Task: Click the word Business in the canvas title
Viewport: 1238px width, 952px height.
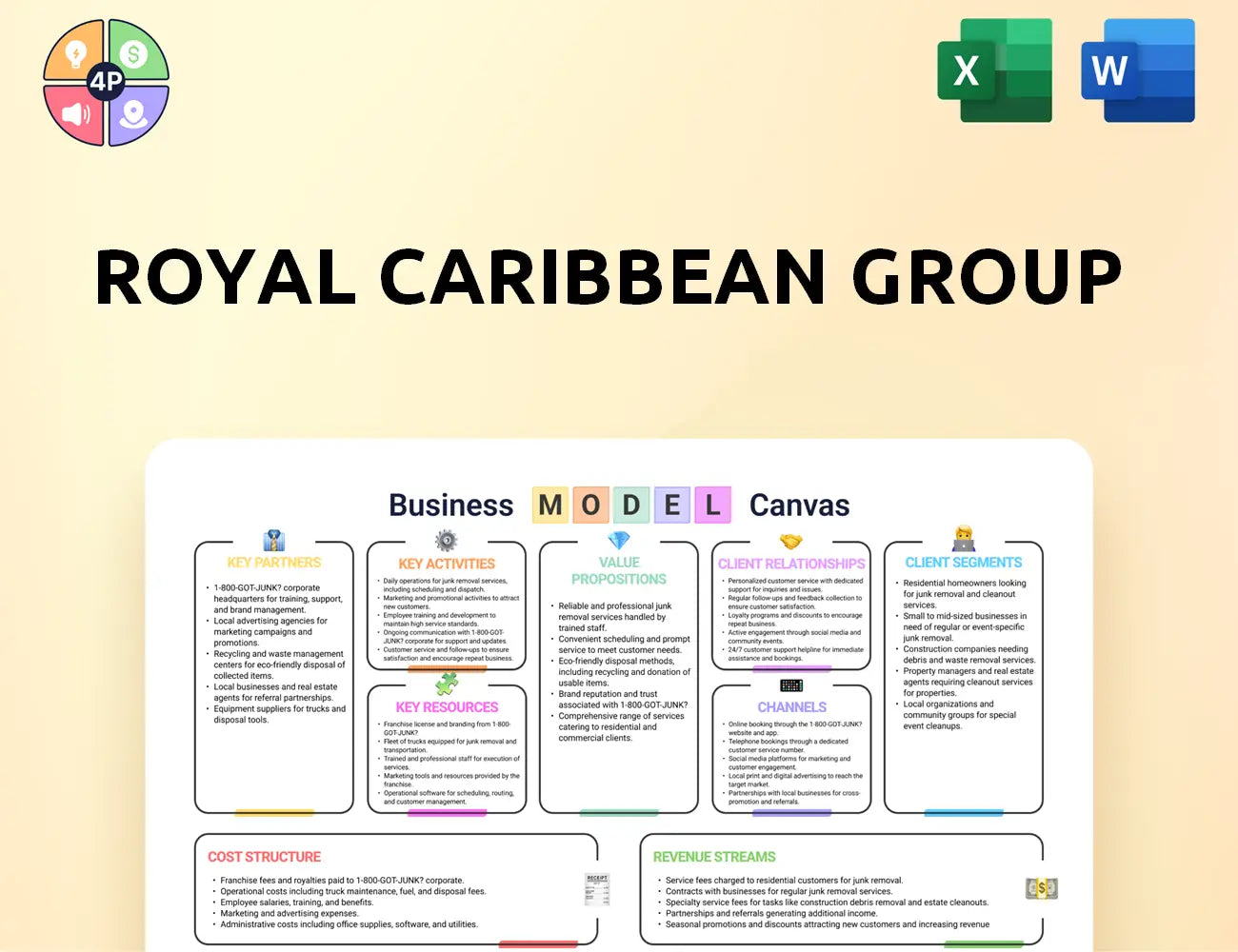Action: coord(451,505)
